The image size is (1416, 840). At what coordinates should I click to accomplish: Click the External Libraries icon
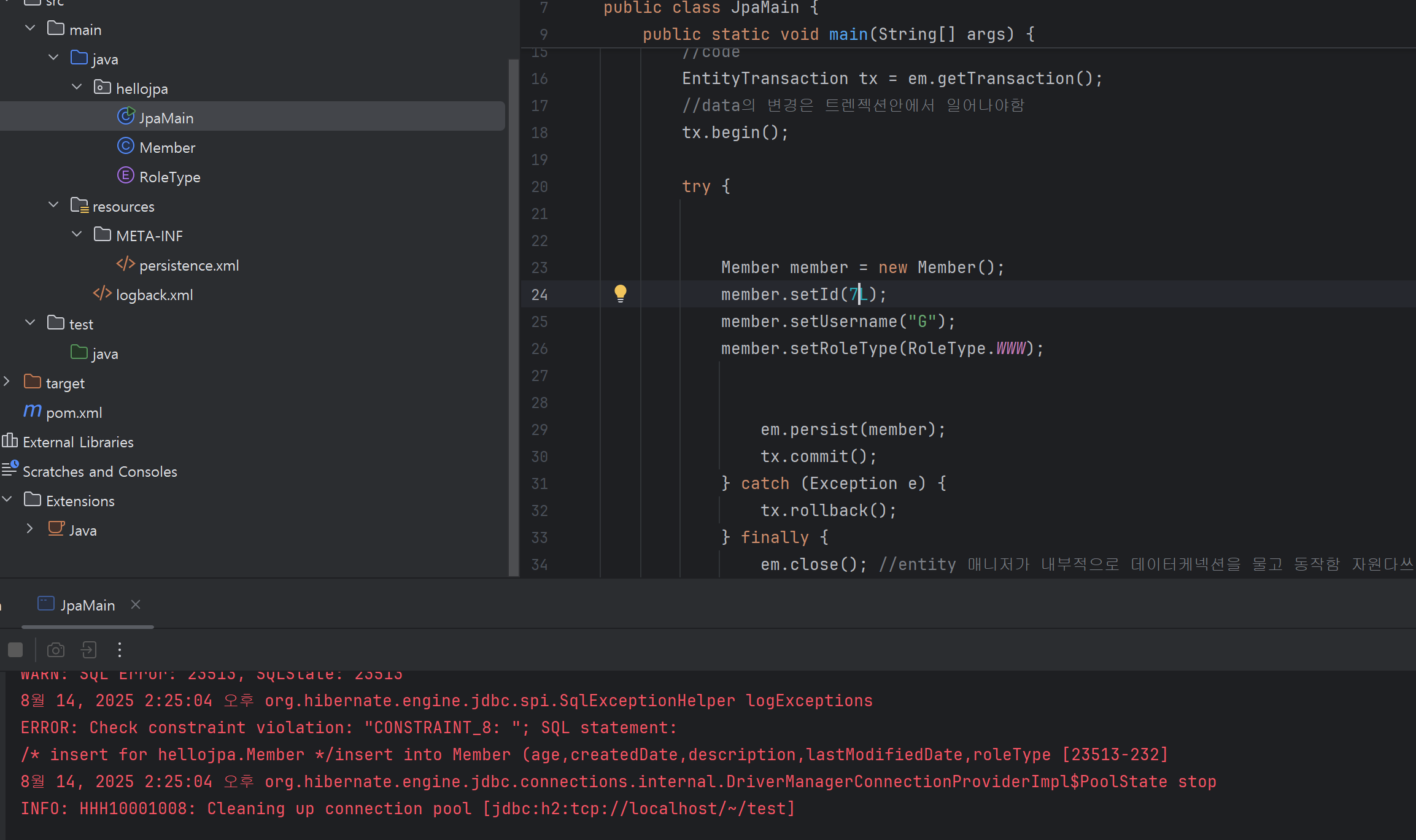click(x=10, y=441)
